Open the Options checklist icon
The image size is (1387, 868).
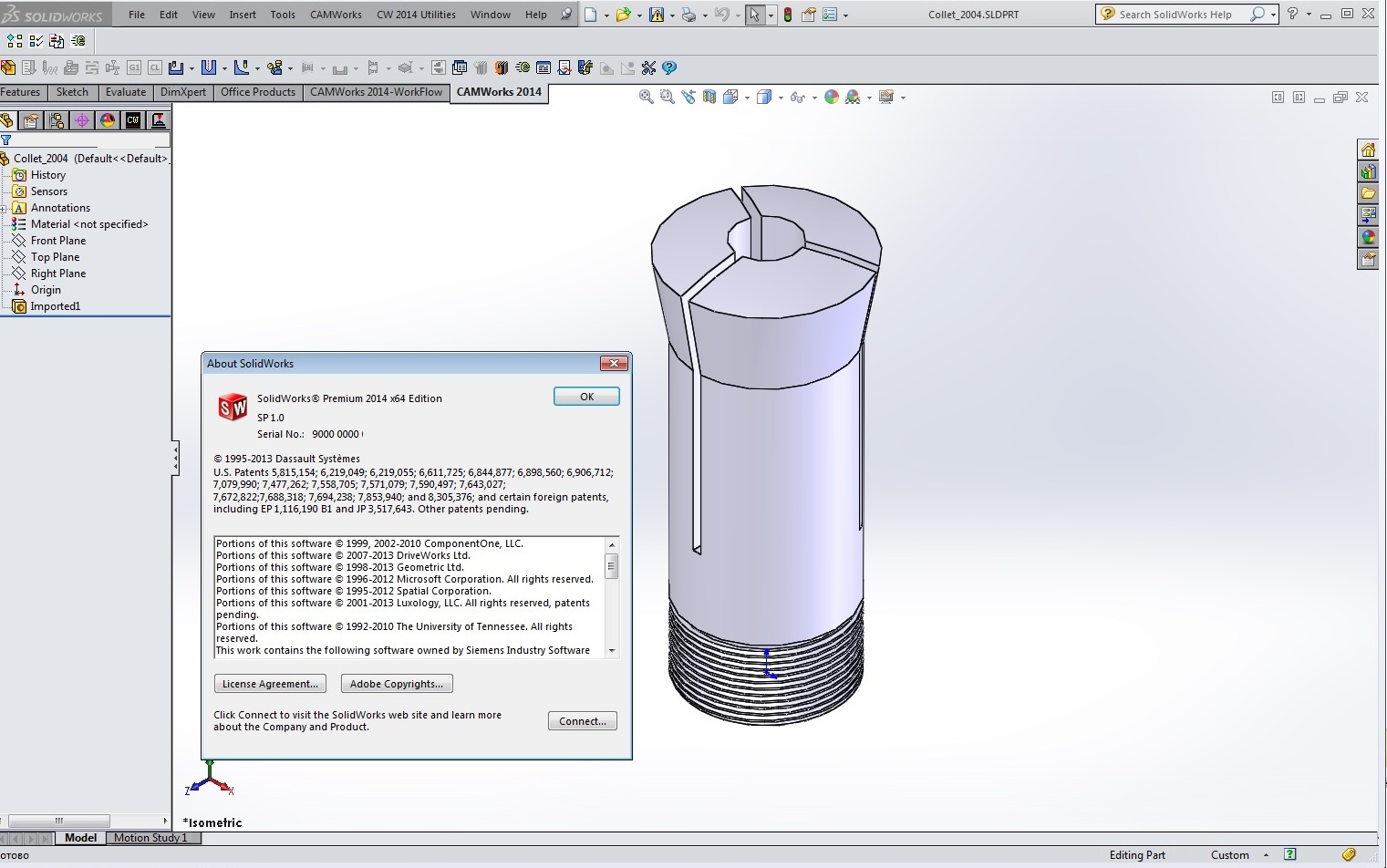click(830, 15)
